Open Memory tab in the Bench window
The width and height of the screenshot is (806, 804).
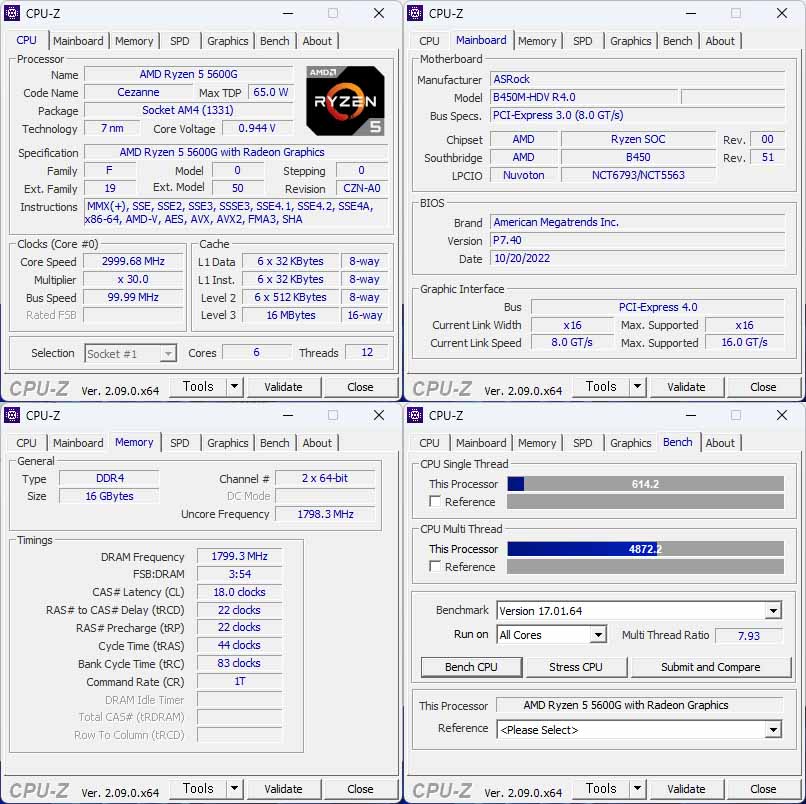click(537, 443)
